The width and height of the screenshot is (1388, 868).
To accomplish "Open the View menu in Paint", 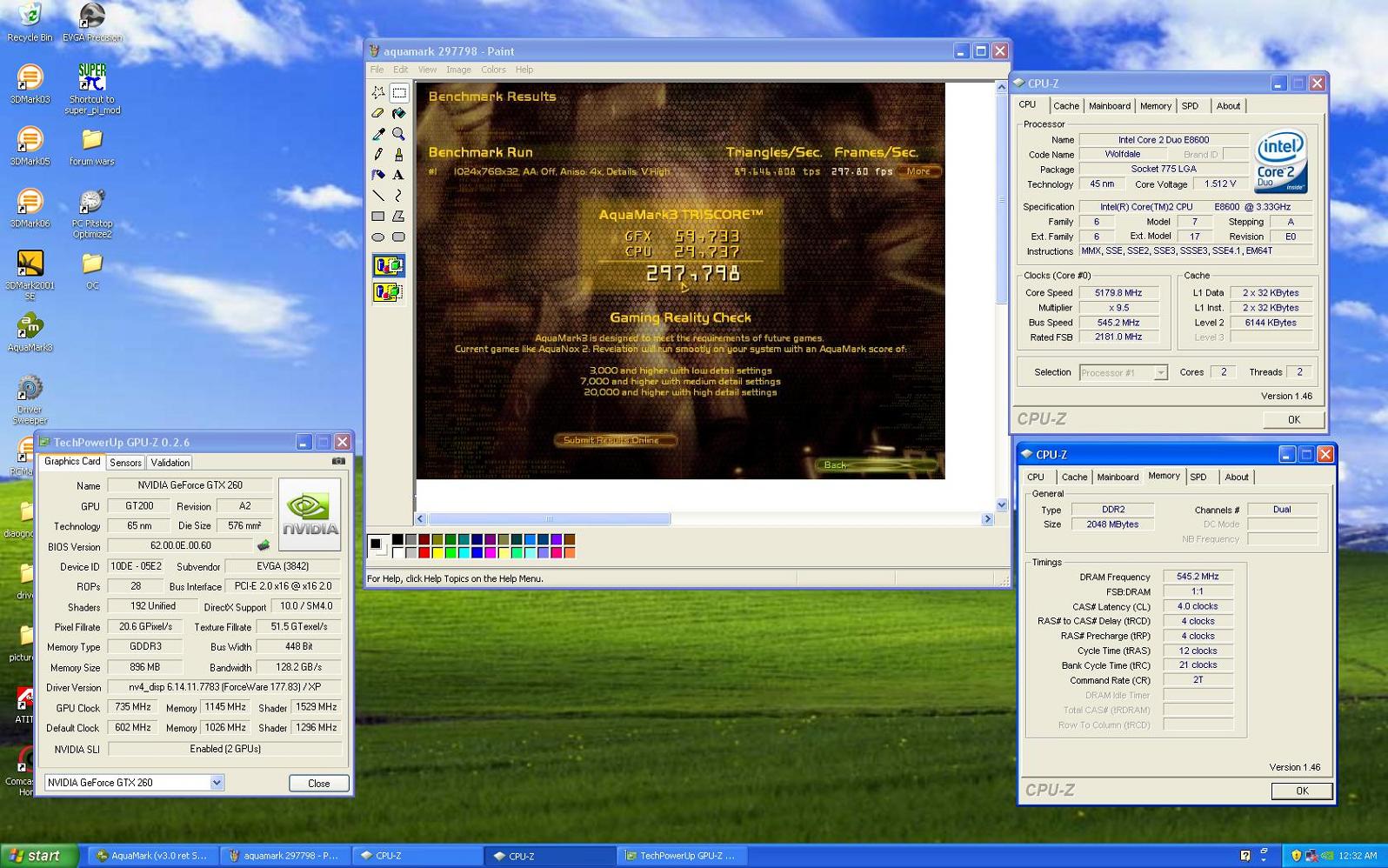I will tap(427, 70).
